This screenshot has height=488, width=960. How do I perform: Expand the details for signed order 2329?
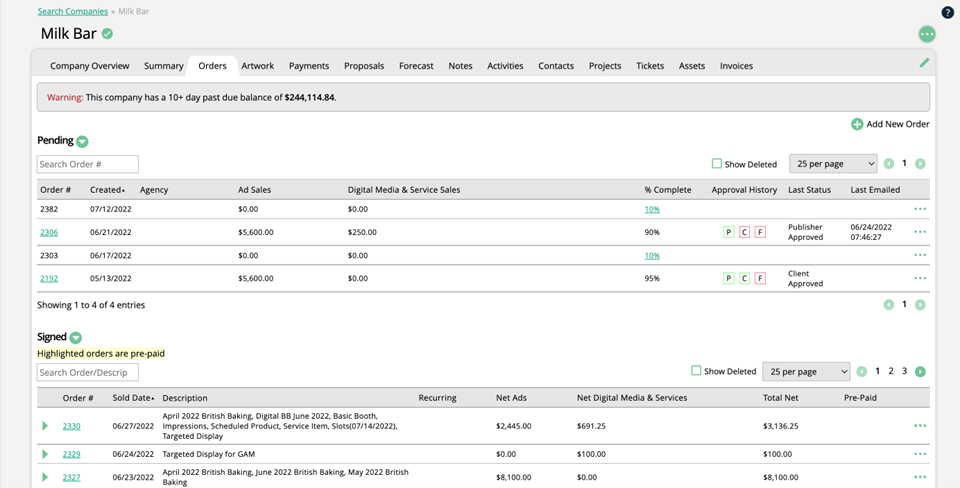point(45,454)
